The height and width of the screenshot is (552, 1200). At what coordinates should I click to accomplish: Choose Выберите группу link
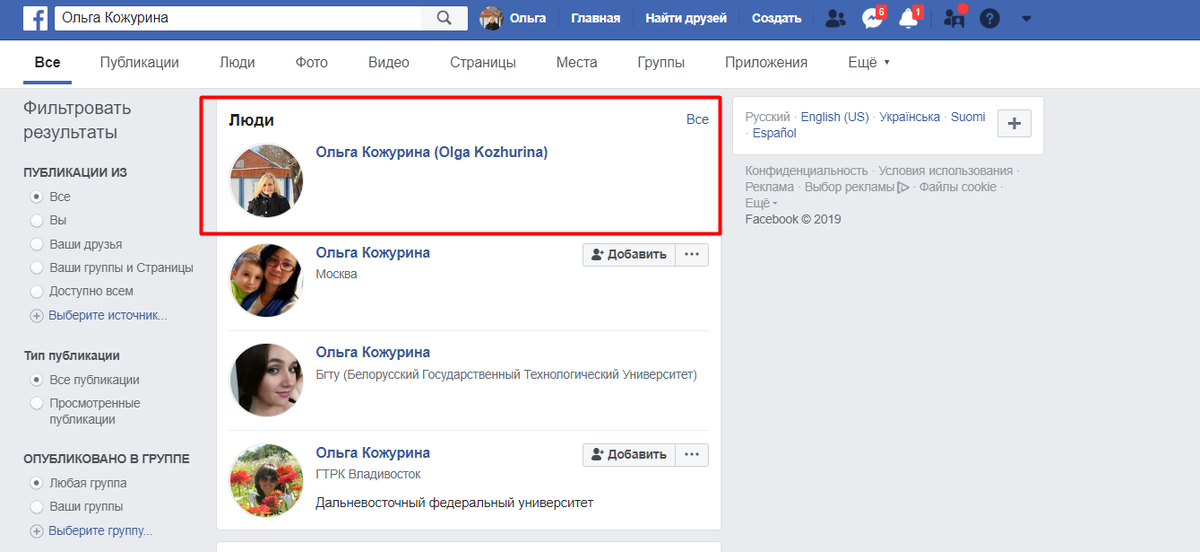coord(101,531)
